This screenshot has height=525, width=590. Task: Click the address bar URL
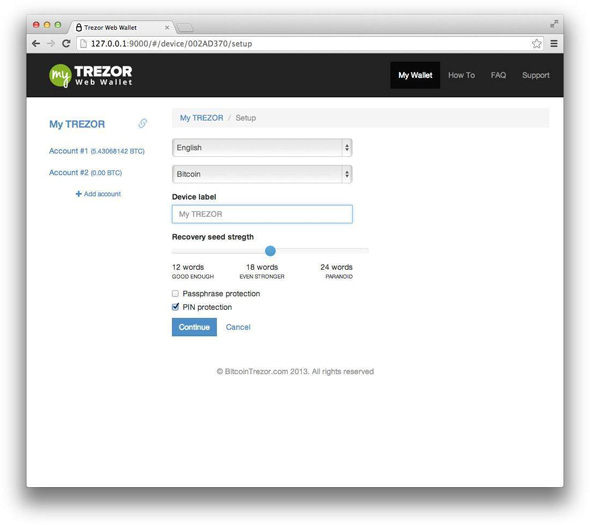[x=172, y=44]
